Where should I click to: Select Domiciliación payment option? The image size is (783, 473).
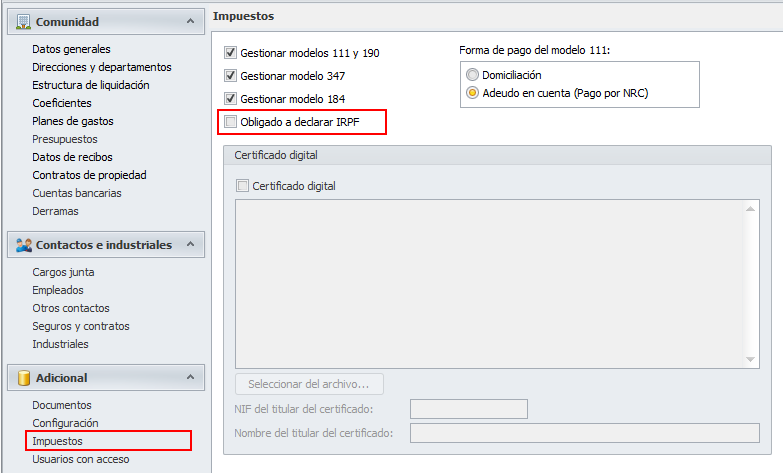(x=472, y=75)
